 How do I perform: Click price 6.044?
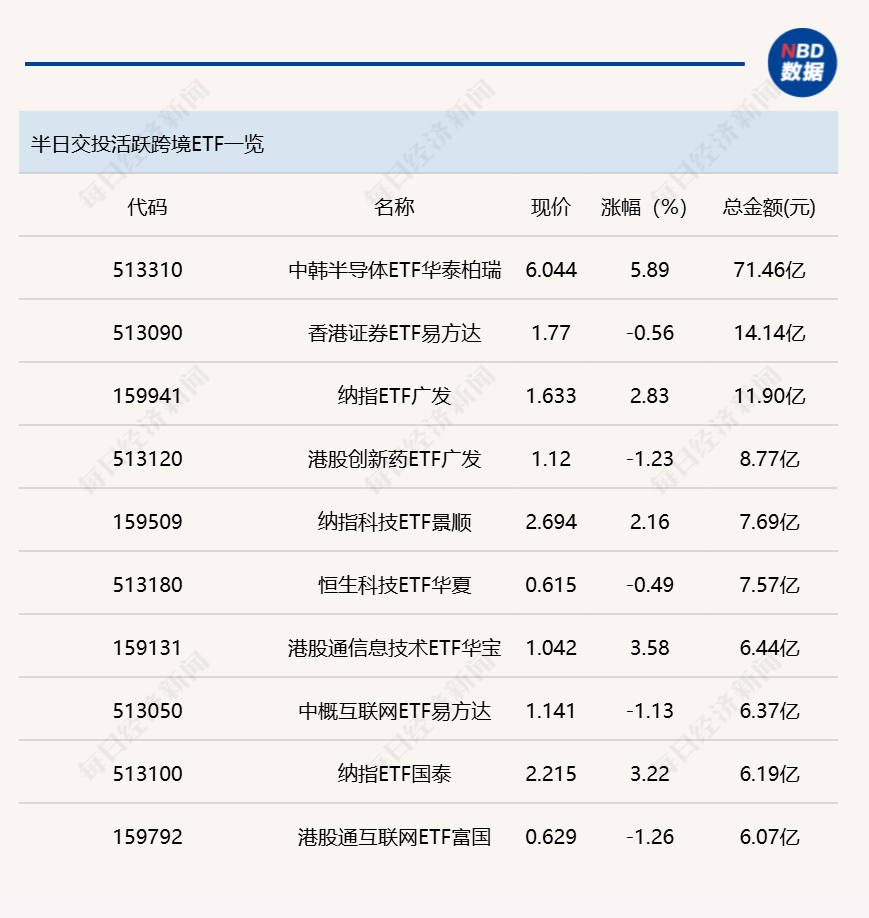pyautogui.click(x=551, y=270)
